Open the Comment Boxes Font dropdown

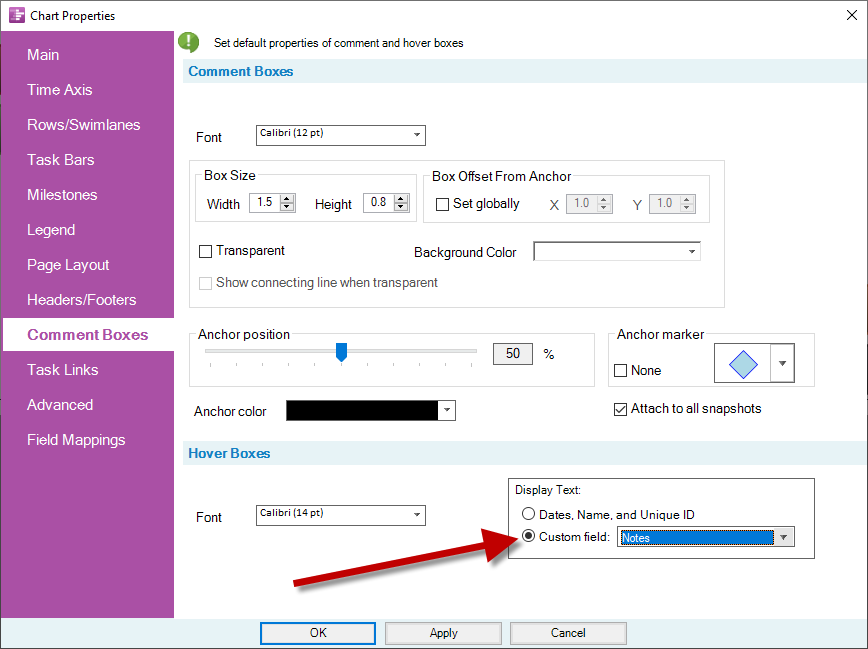(417, 135)
